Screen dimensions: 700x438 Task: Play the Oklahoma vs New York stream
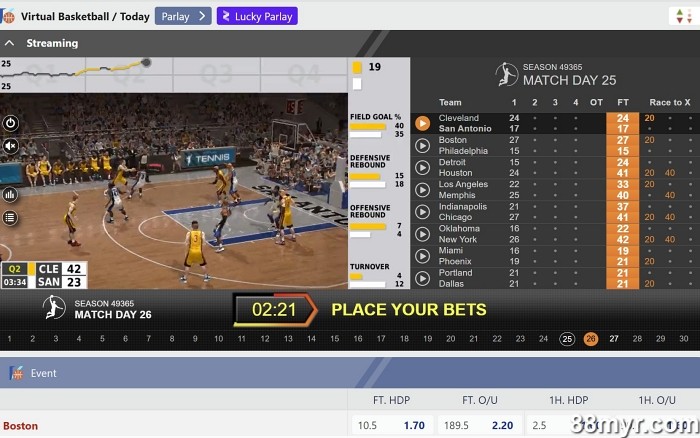pyautogui.click(x=422, y=234)
